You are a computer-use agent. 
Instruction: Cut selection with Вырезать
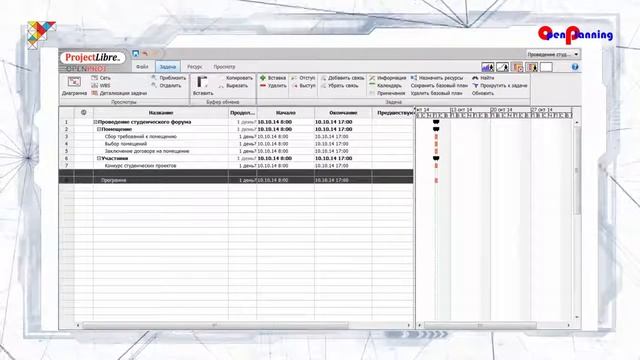click(233, 86)
